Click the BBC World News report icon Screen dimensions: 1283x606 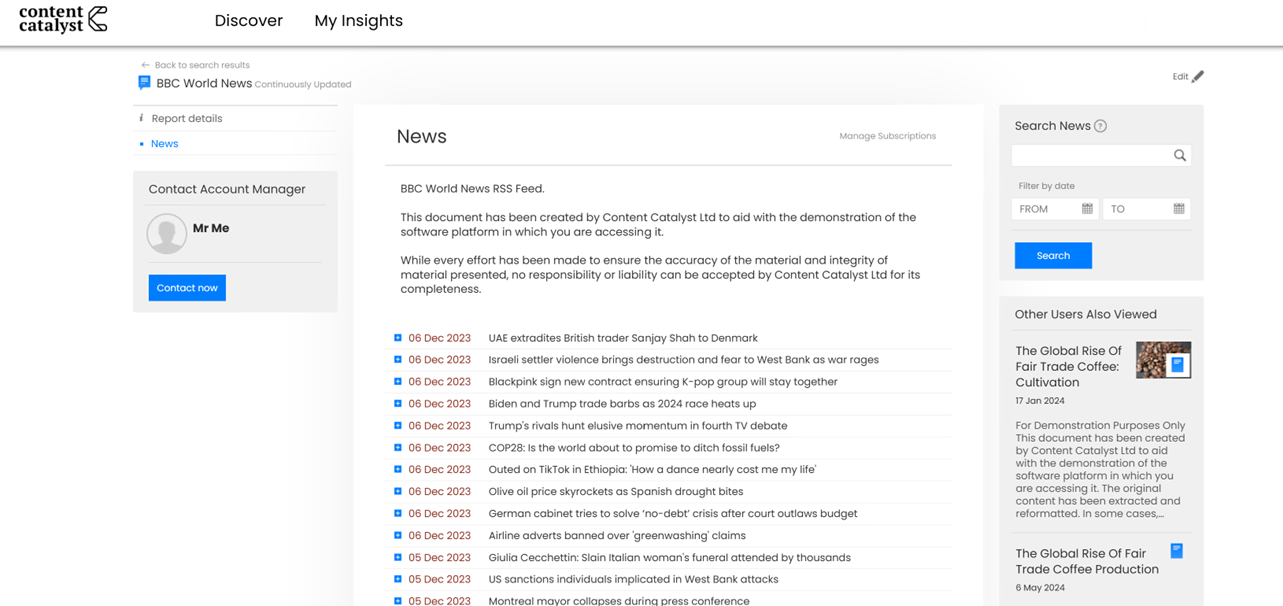coord(144,83)
